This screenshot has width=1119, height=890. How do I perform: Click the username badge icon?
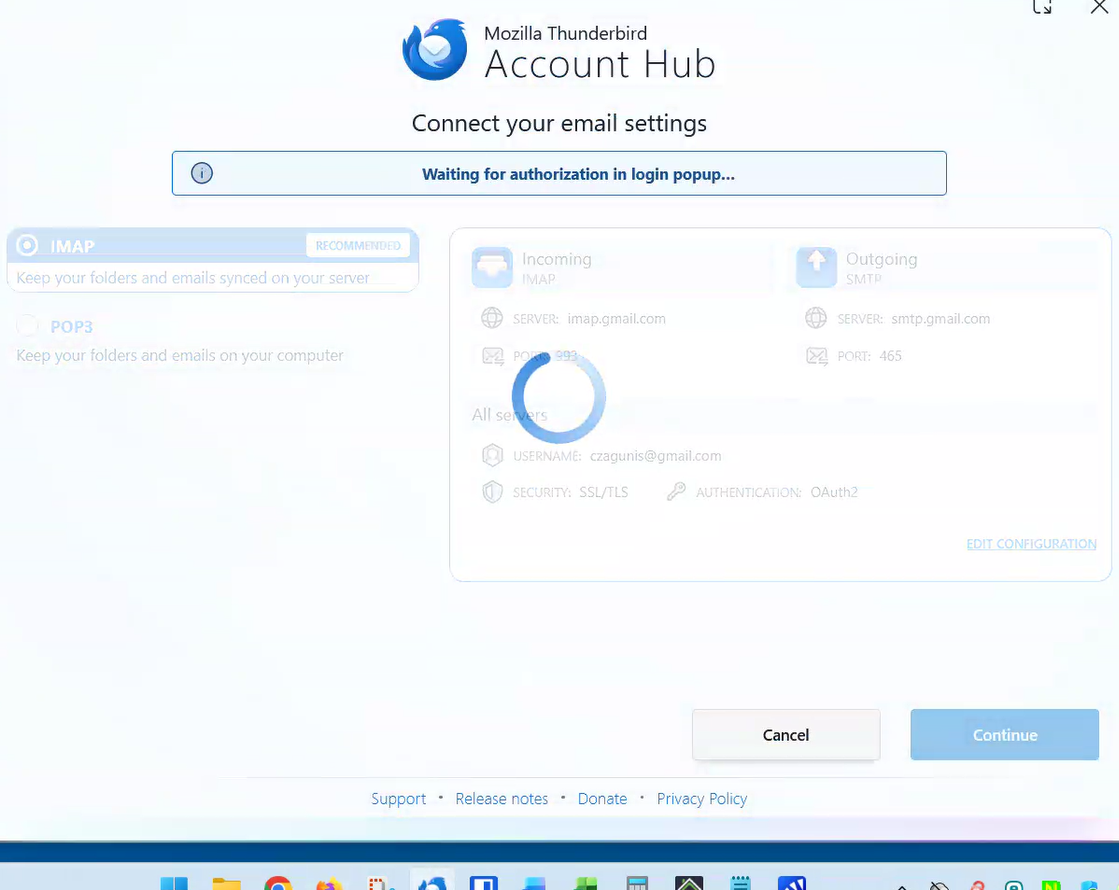pos(492,455)
